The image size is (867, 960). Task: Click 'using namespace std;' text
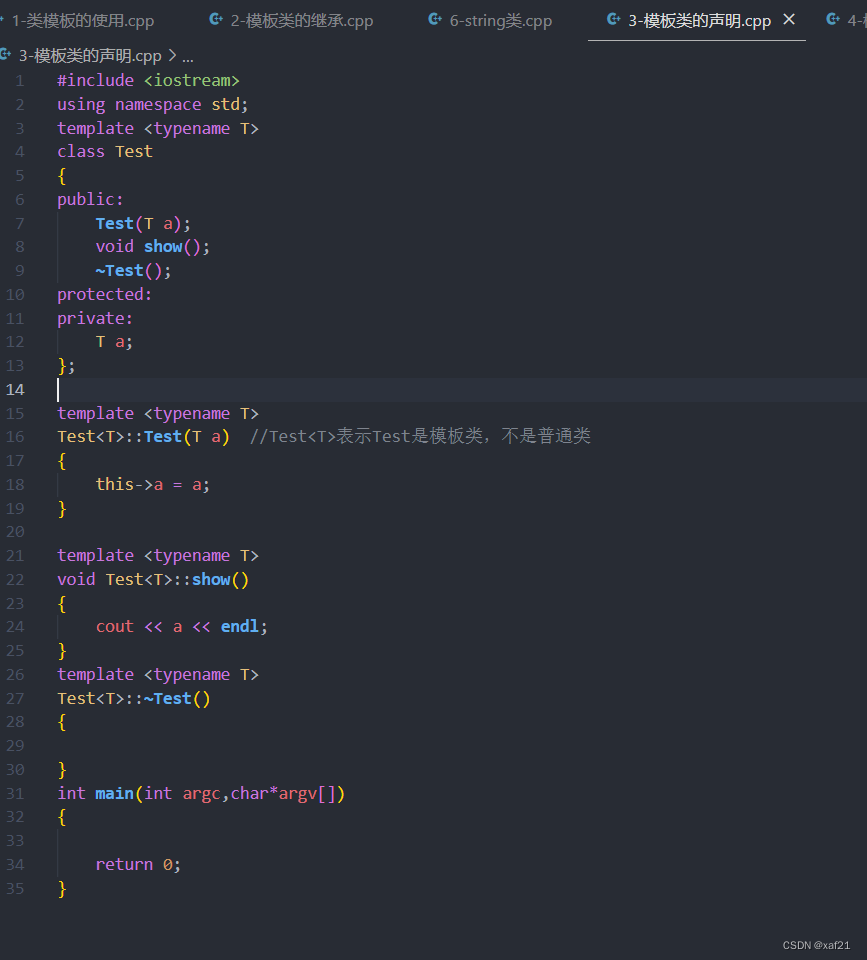(x=152, y=105)
